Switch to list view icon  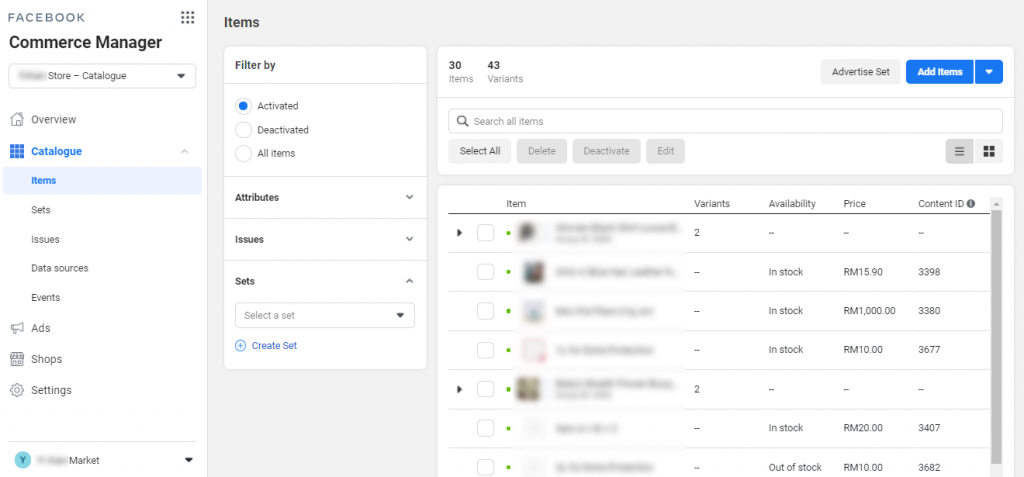pos(959,152)
